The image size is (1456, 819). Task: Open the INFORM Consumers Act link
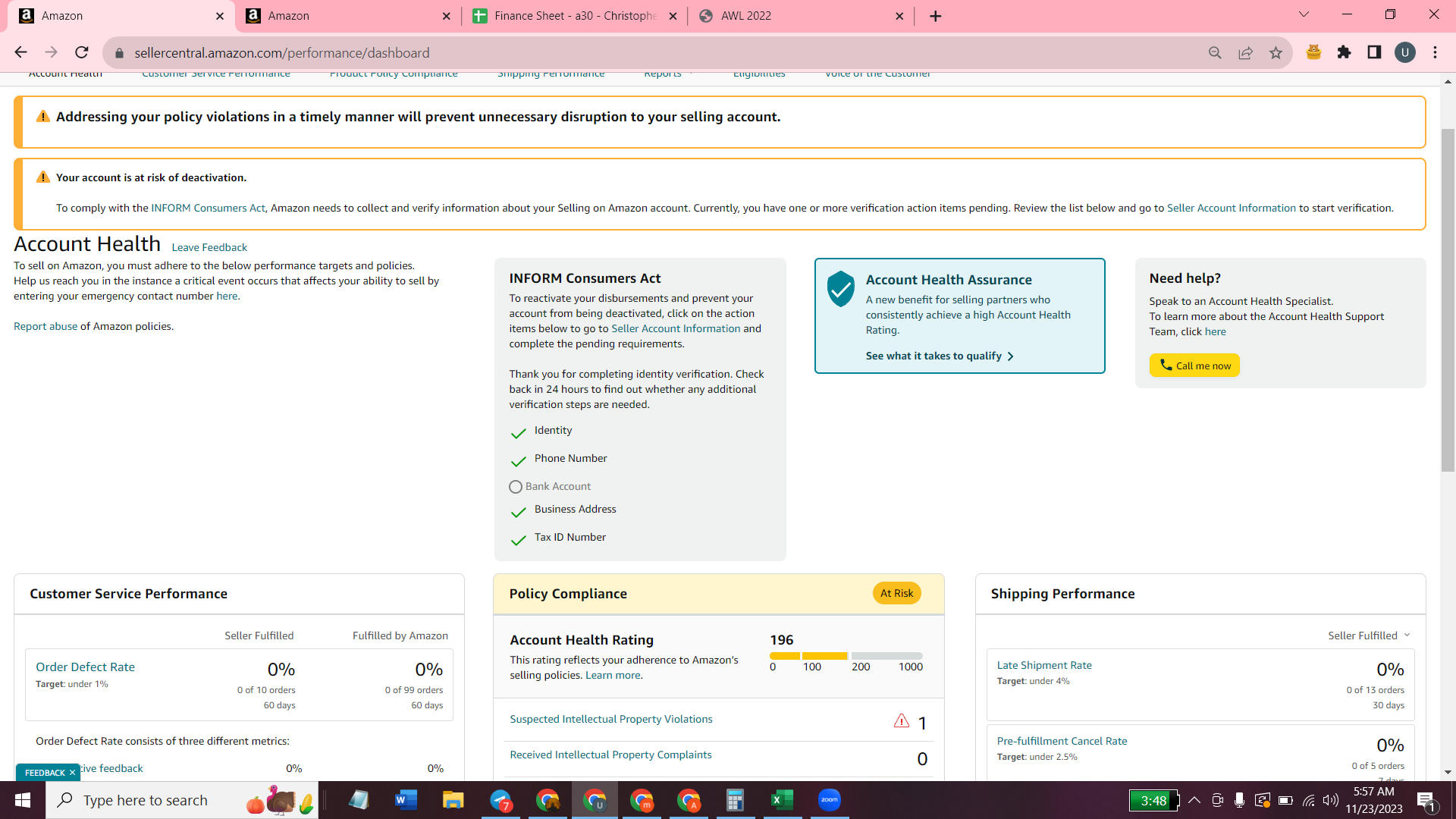(x=208, y=208)
